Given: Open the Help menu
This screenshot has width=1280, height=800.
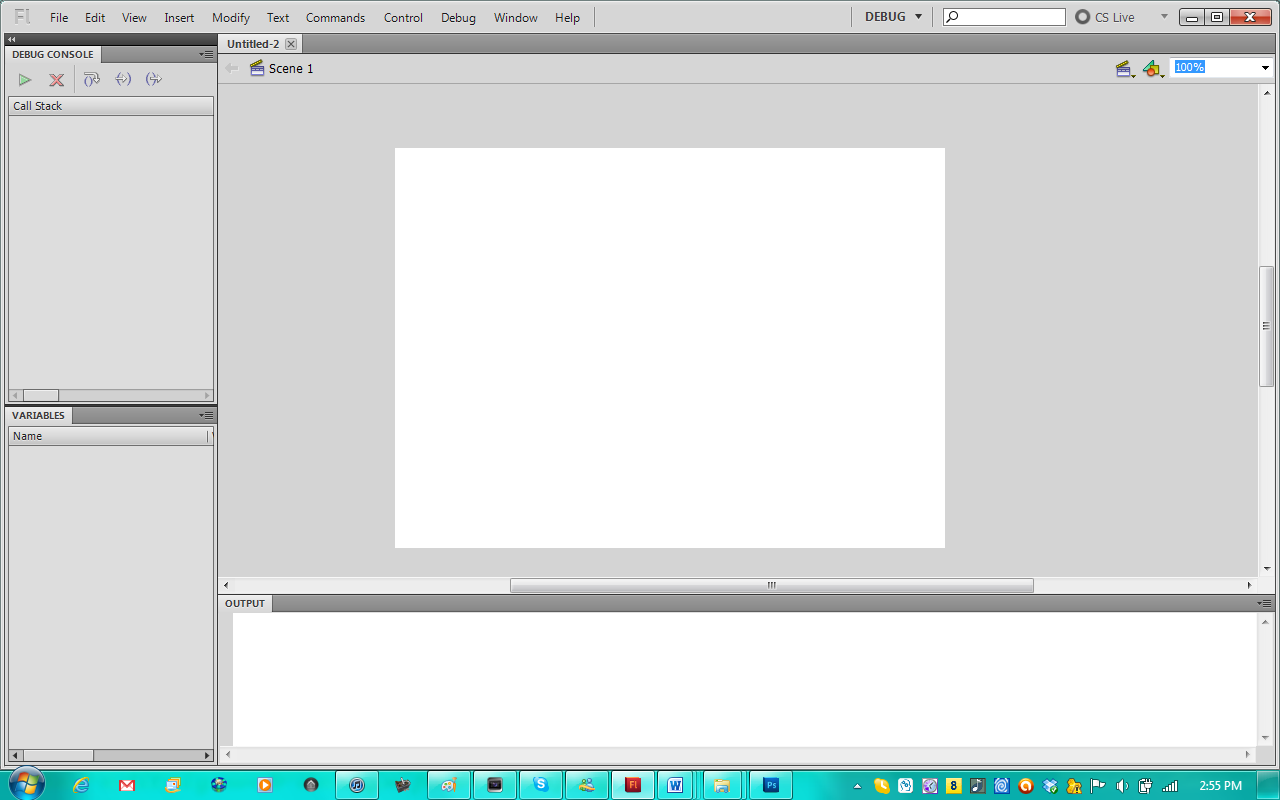Looking at the screenshot, I should pyautogui.click(x=567, y=18).
